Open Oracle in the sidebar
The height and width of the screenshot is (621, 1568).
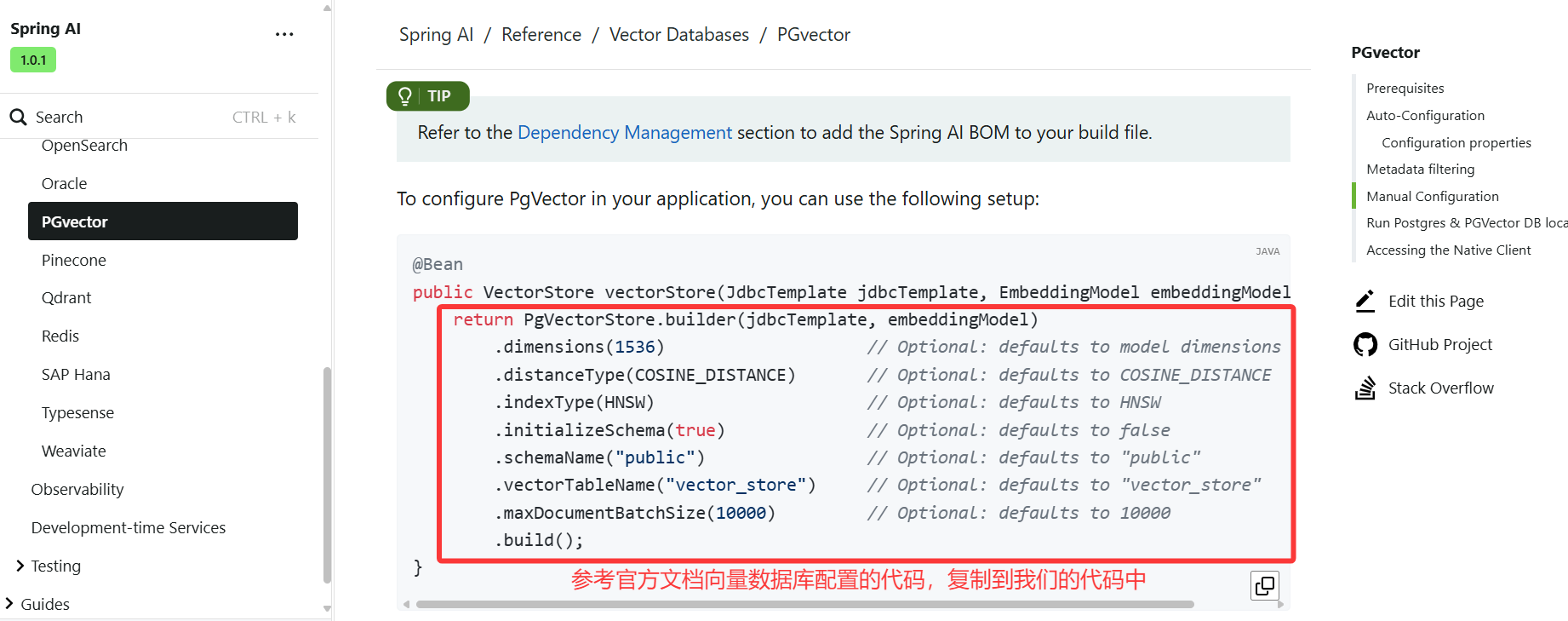point(64,183)
